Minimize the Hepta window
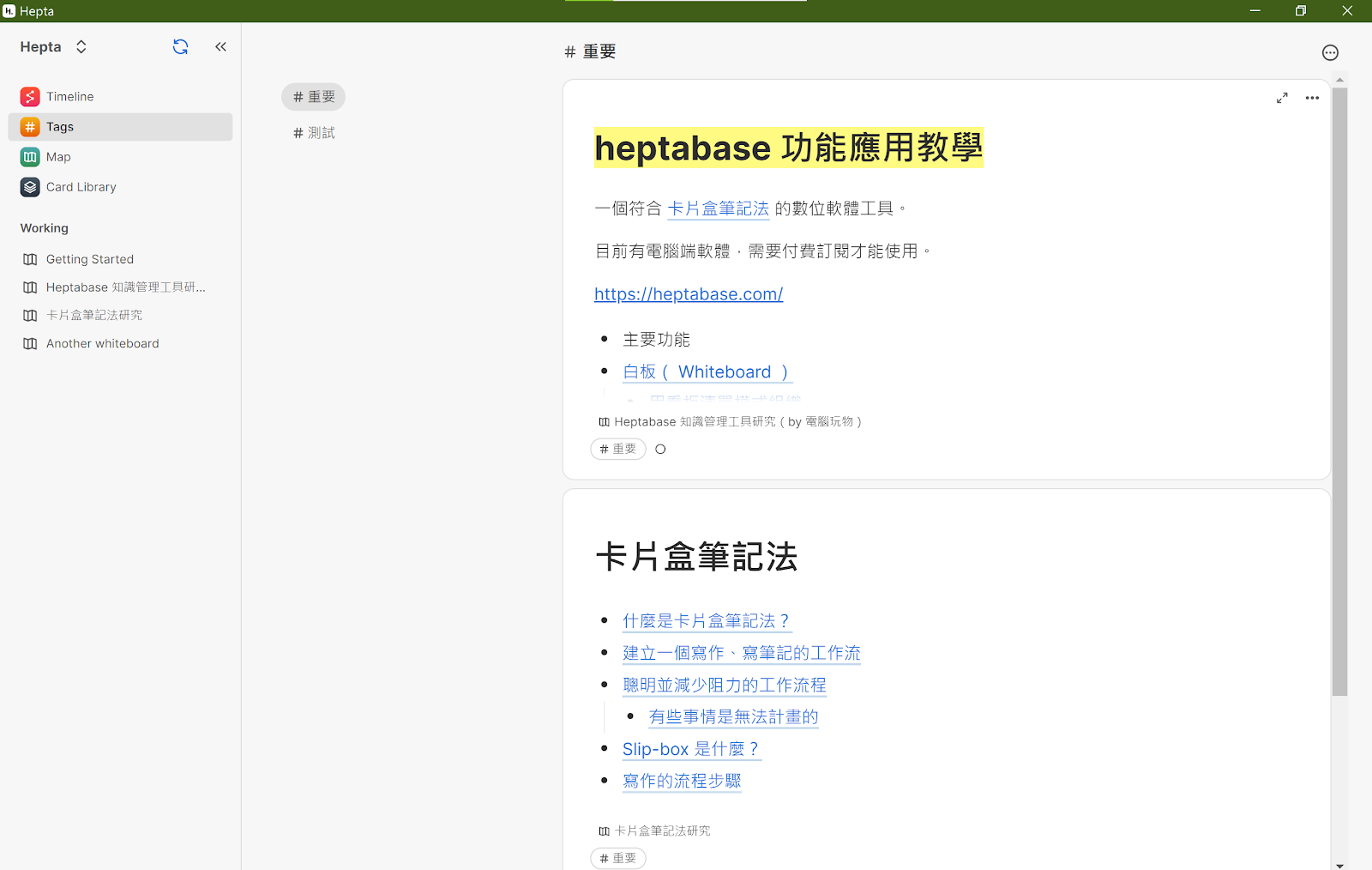The width and height of the screenshot is (1372, 870). 1255,11
